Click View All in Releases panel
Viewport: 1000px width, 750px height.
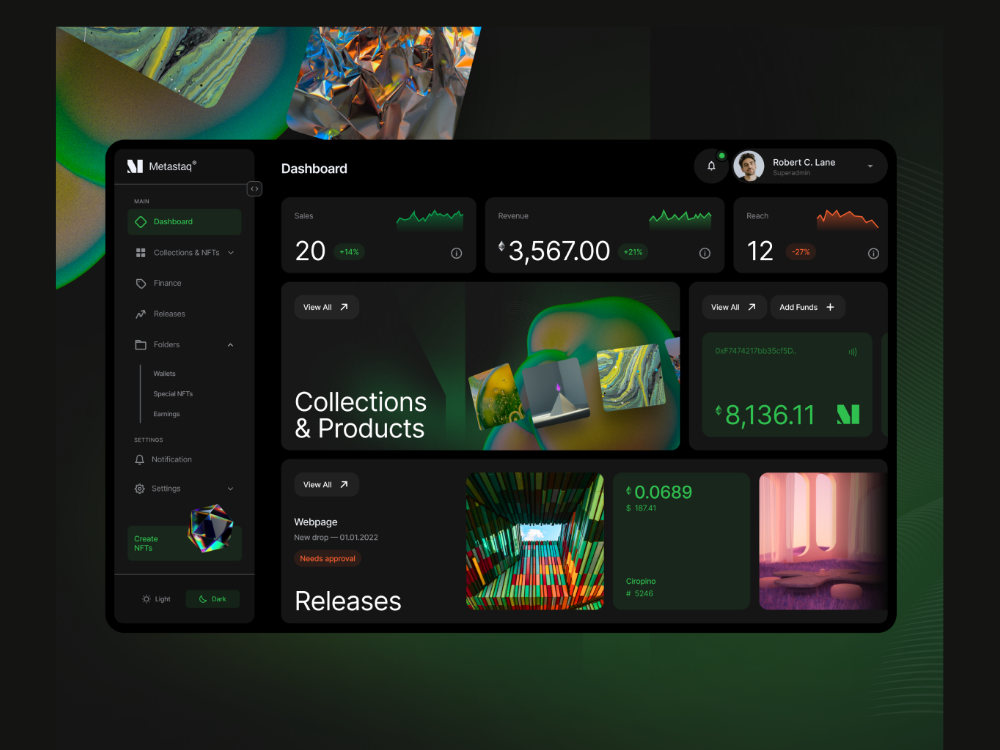click(x=326, y=485)
